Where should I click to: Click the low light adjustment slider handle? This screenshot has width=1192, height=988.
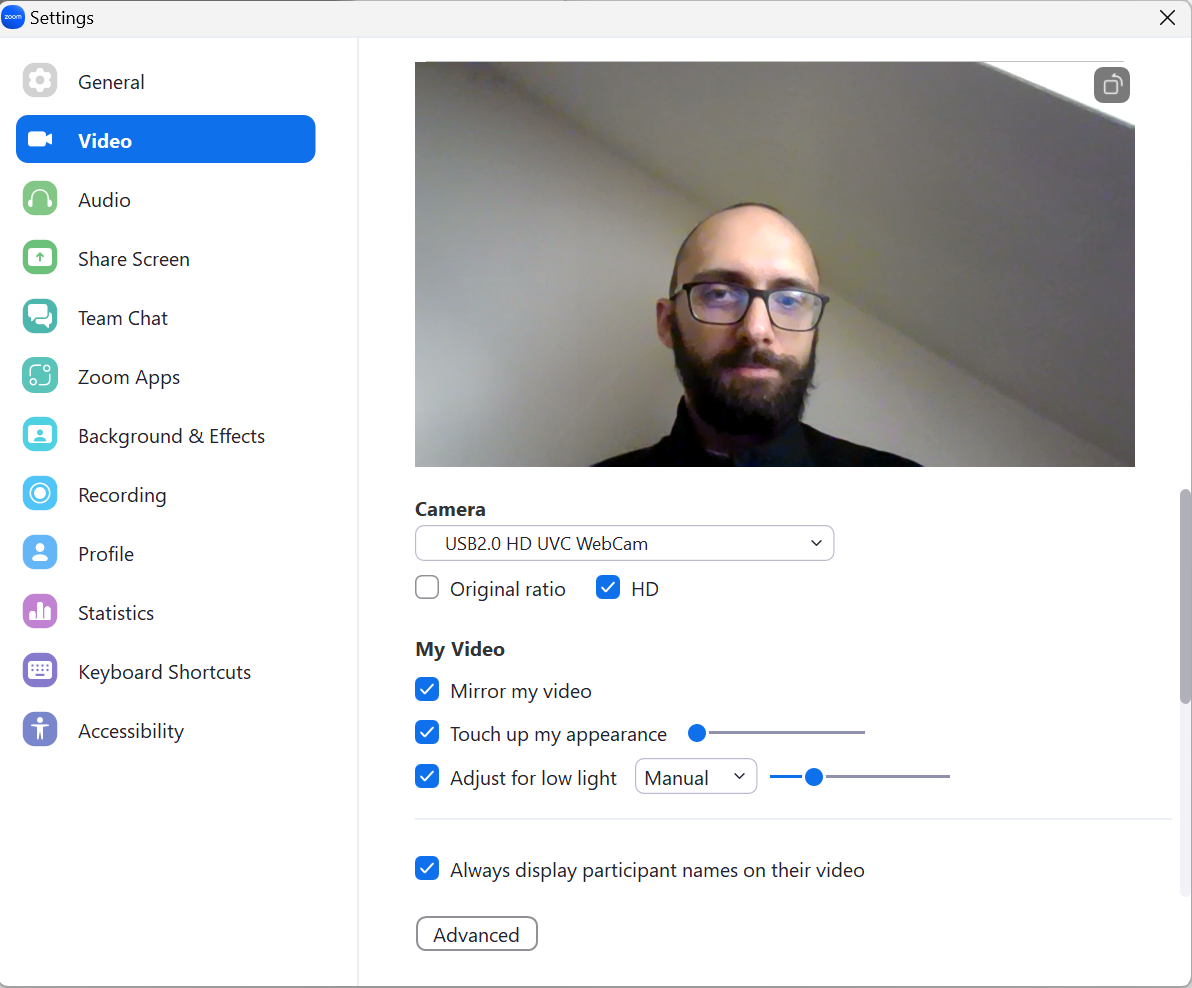[813, 777]
